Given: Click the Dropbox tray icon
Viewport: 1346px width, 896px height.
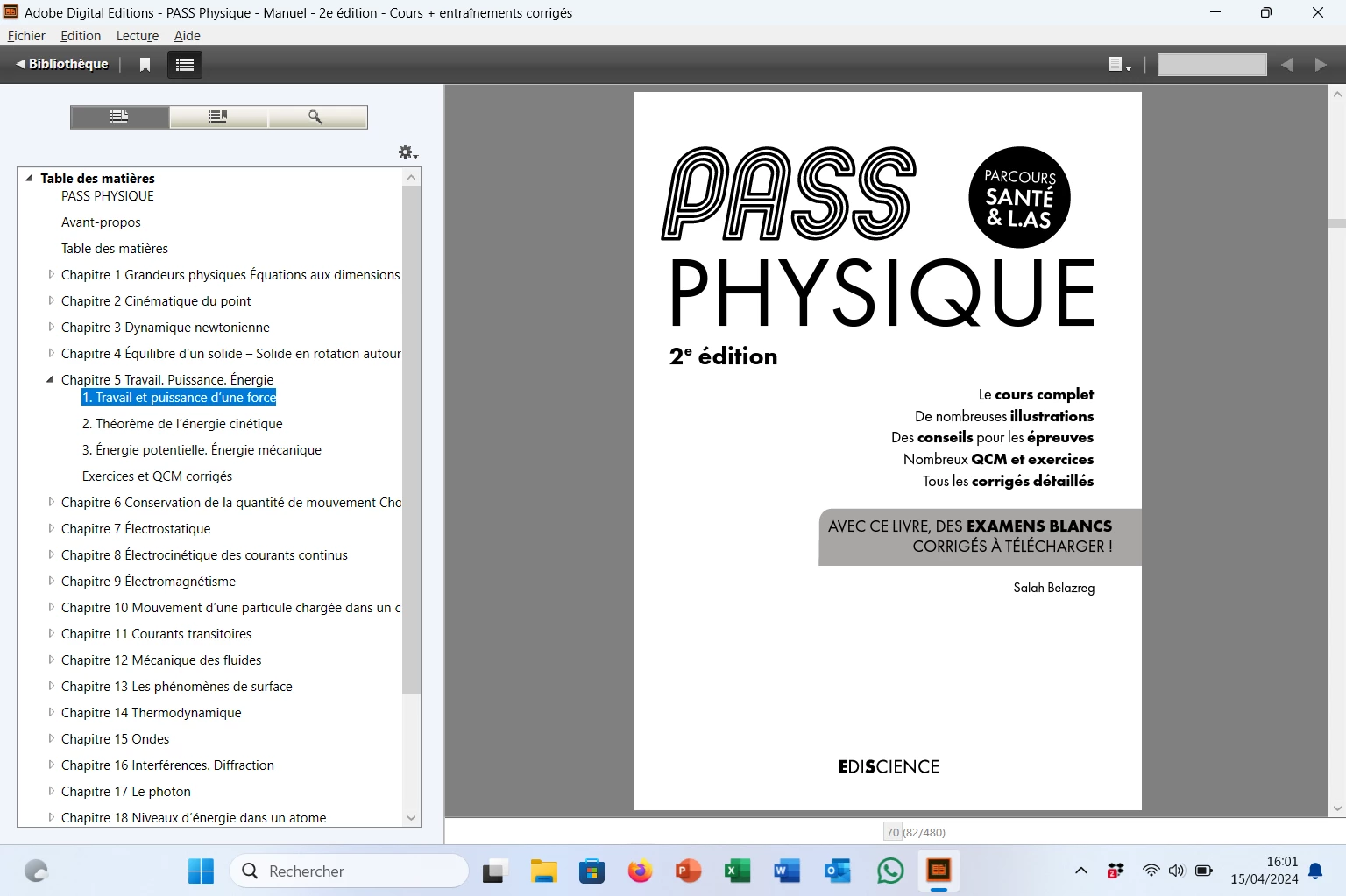Looking at the screenshot, I should click(x=1116, y=871).
